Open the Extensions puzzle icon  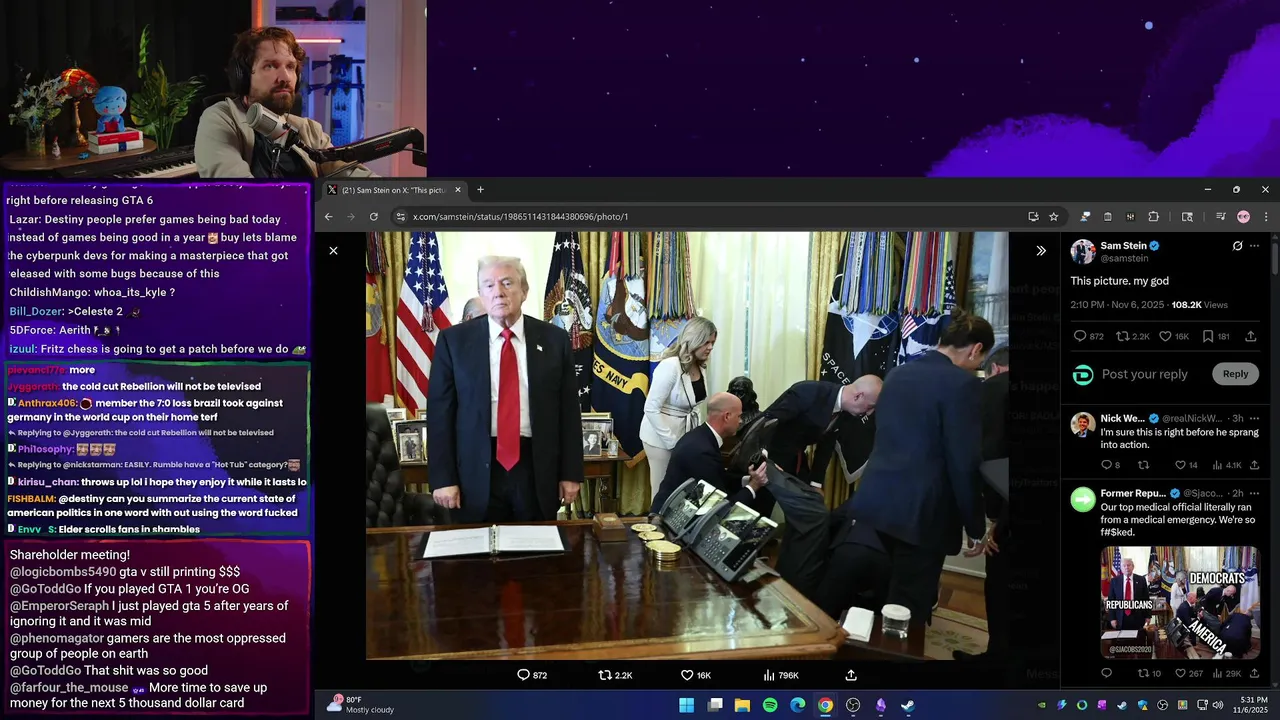tap(1153, 216)
